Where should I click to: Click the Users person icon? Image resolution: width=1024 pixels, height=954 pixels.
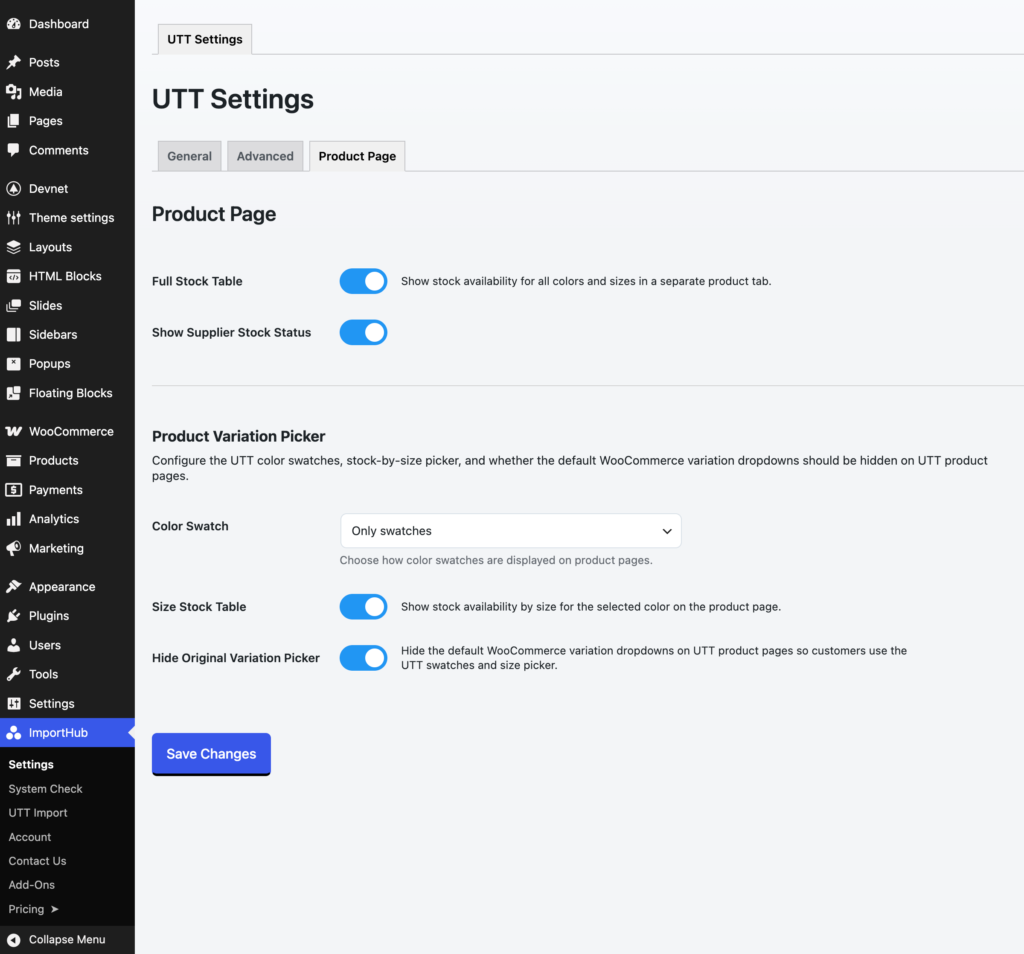[14, 645]
